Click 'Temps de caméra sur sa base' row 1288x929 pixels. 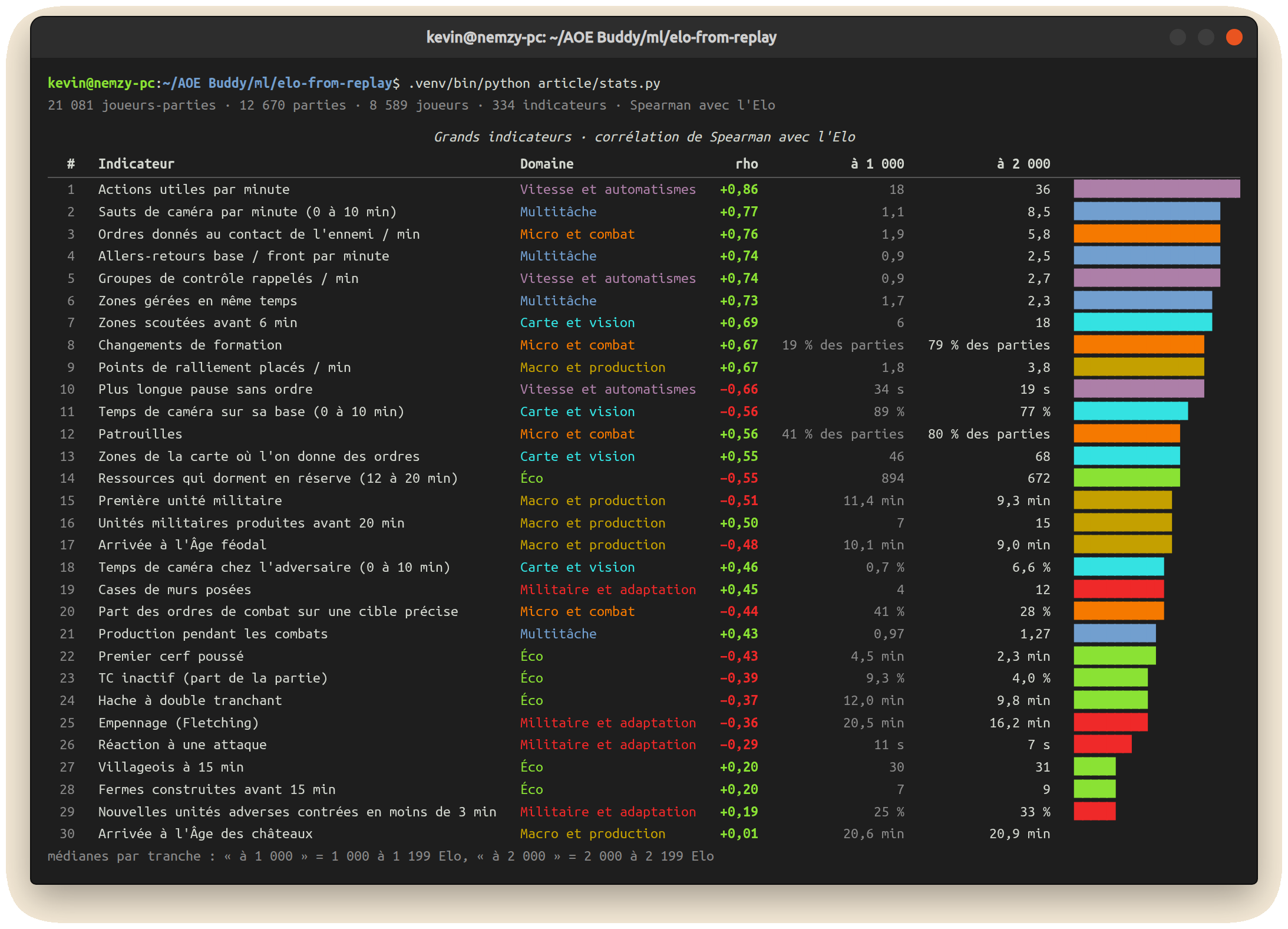coord(643,411)
